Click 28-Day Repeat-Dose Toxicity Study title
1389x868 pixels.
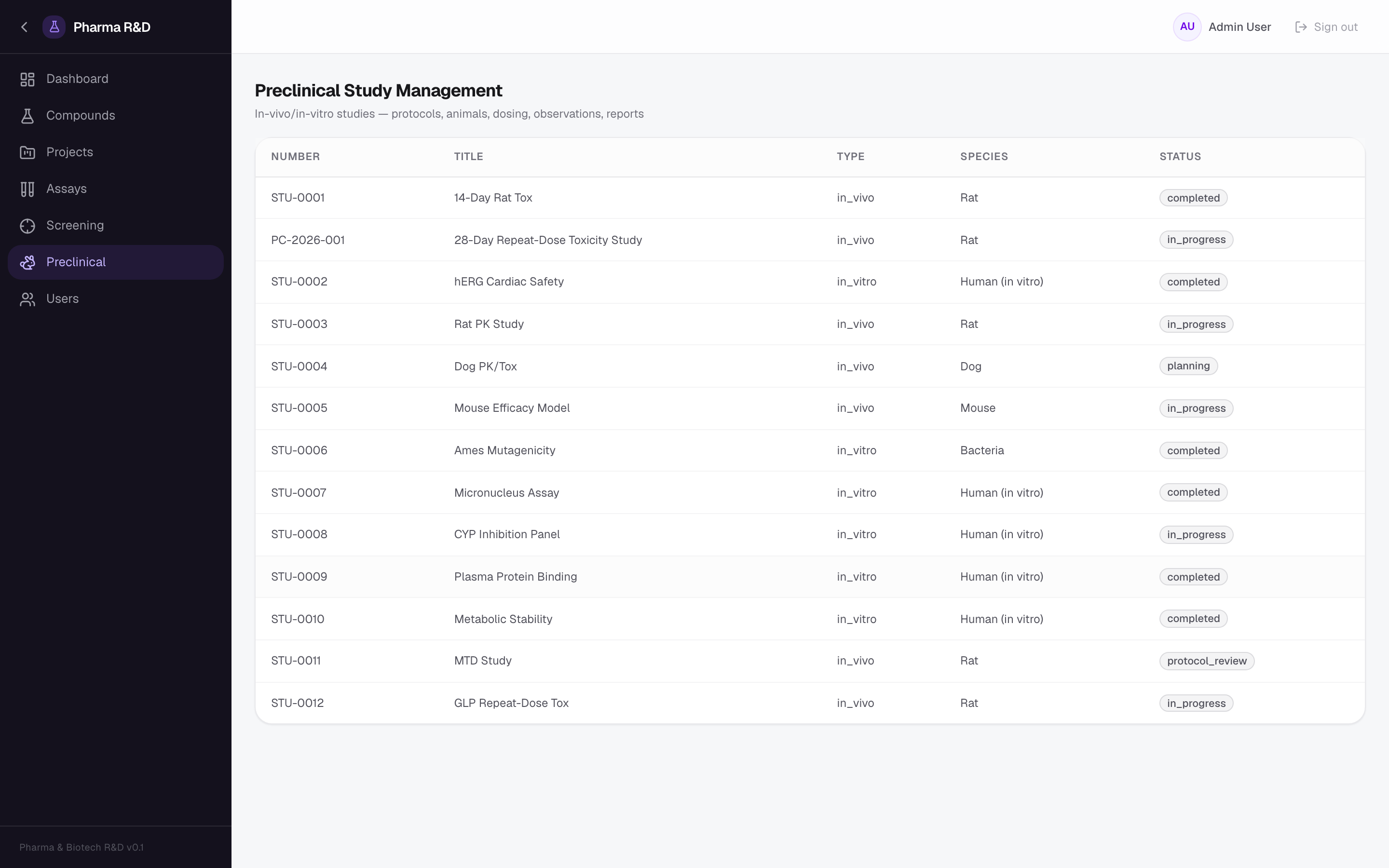pyautogui.click(x=548, y=240)
